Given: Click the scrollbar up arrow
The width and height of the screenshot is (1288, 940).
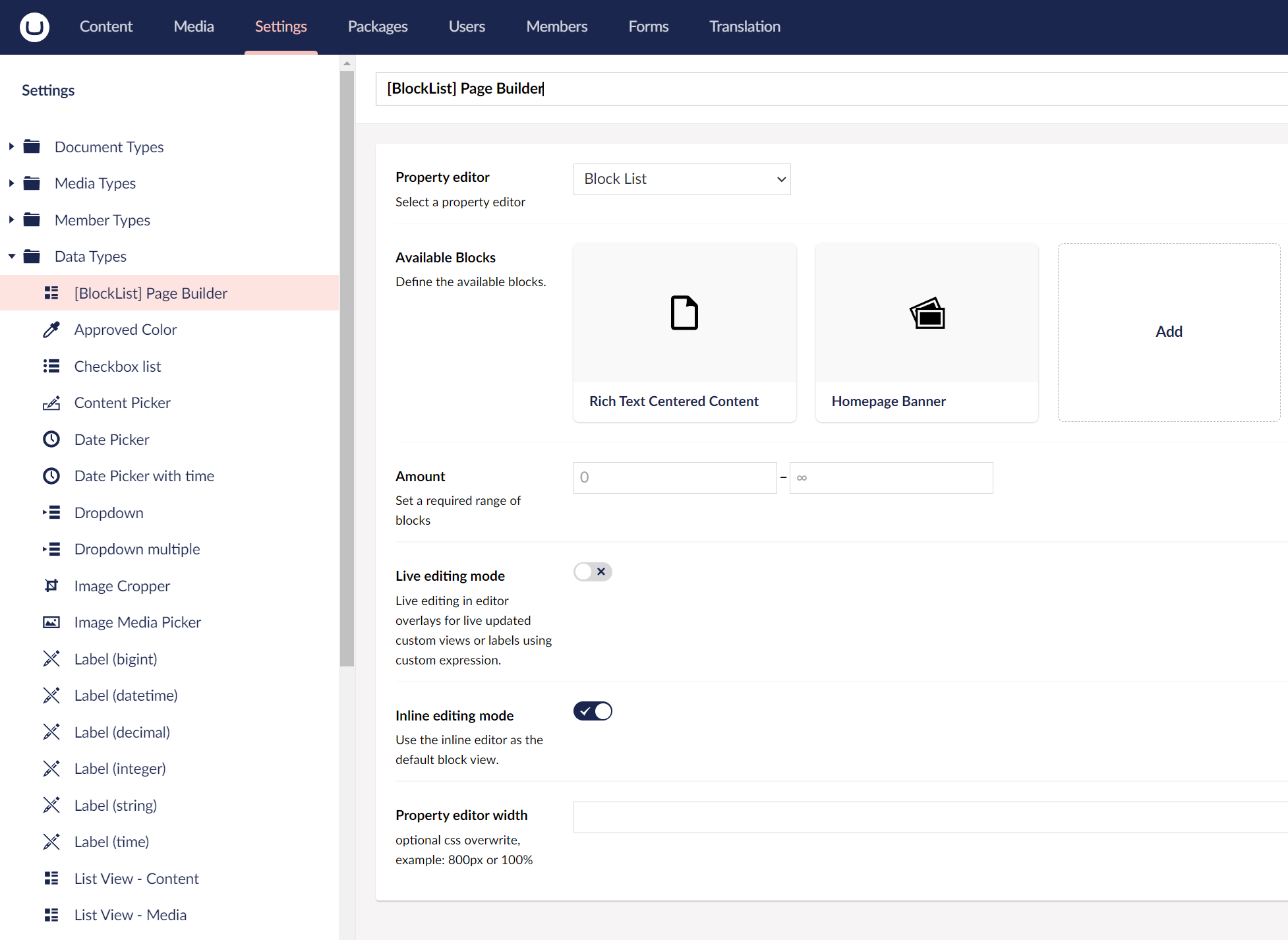Looking at the screenshot, I should pyautogui.click(x=347, y=63).
